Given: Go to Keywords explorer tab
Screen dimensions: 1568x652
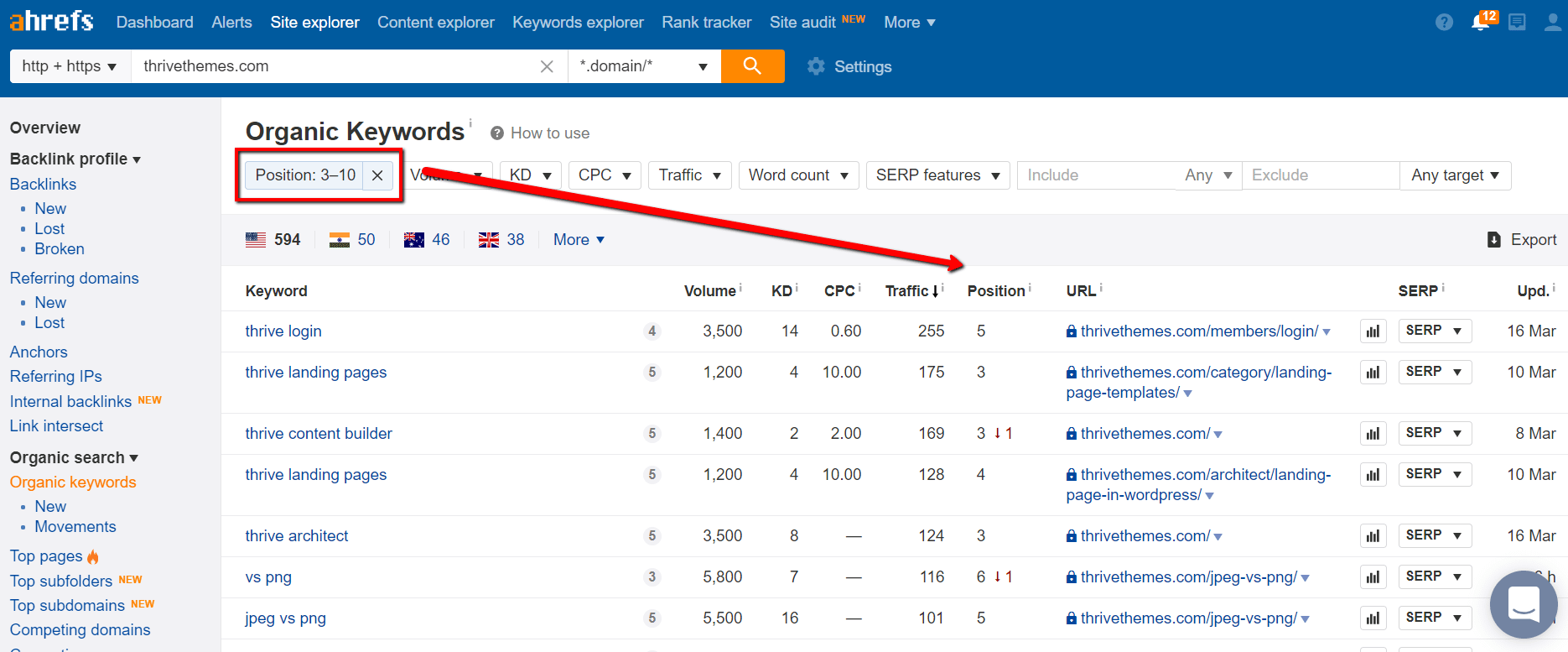Looking at the screenshot, I should coord(578,22).
